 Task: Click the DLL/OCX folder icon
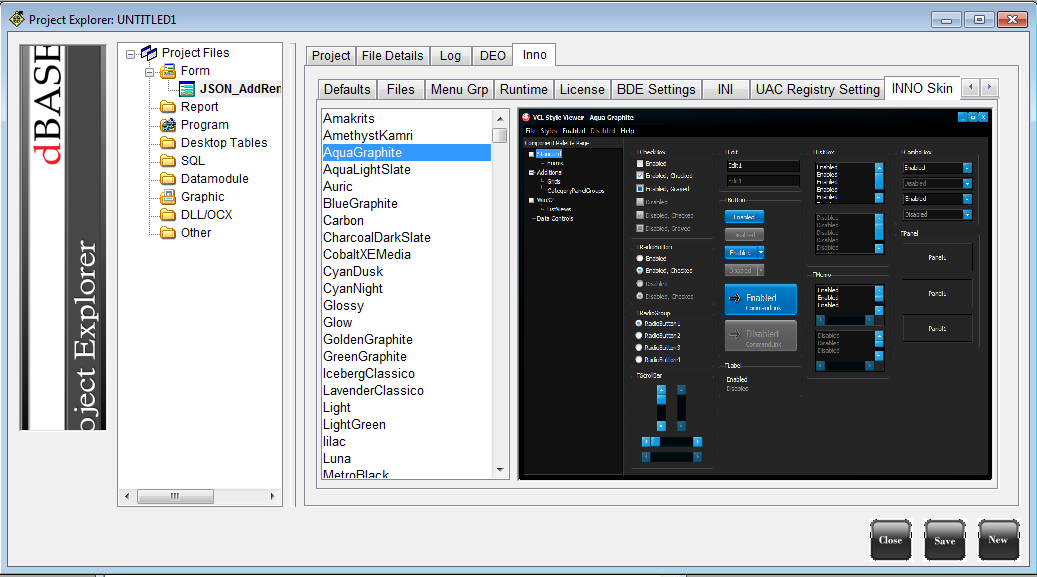click(x=168, y=214)
